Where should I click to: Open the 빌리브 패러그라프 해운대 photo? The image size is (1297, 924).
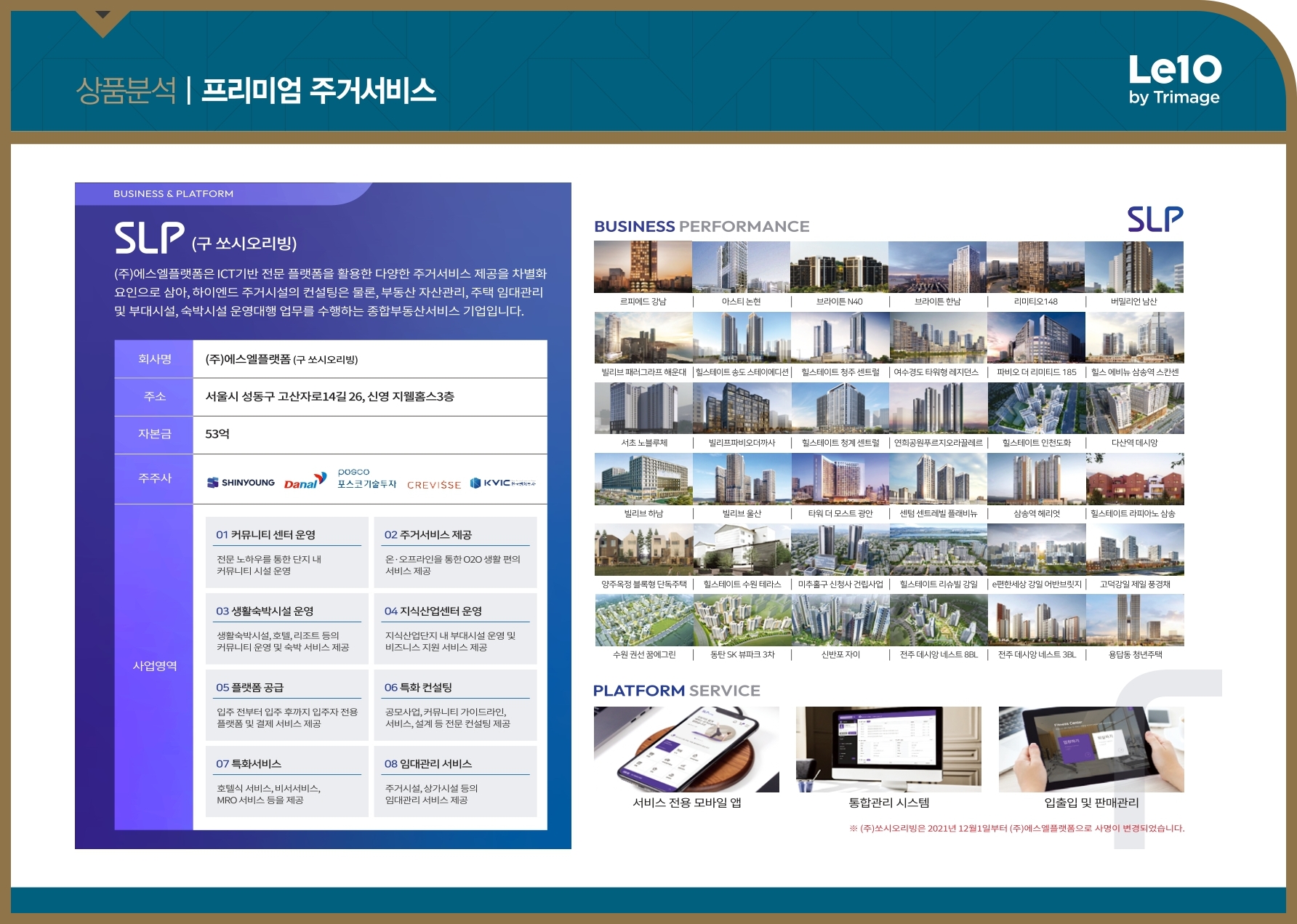(x=643, y=337)
